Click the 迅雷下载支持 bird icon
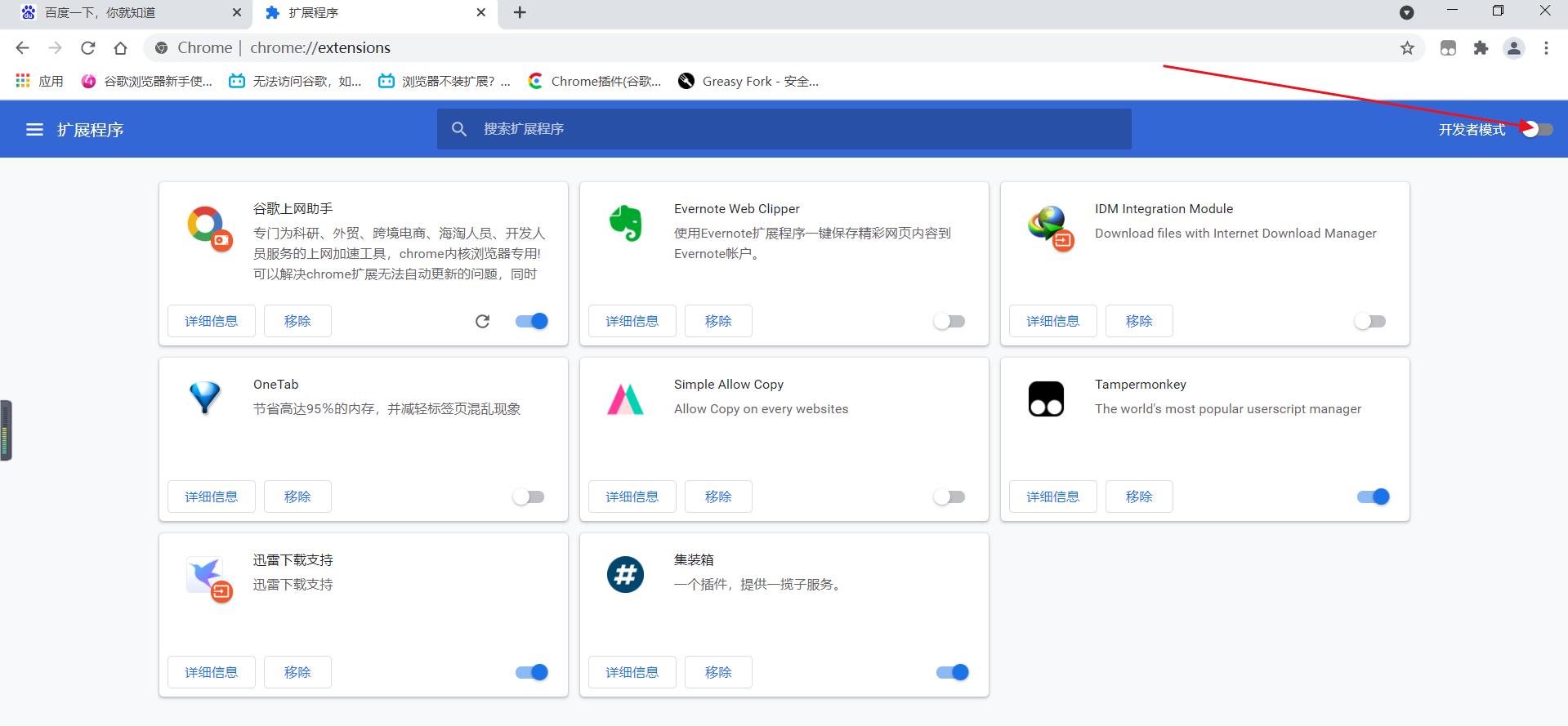The image size is (1568, 726). 209,579
